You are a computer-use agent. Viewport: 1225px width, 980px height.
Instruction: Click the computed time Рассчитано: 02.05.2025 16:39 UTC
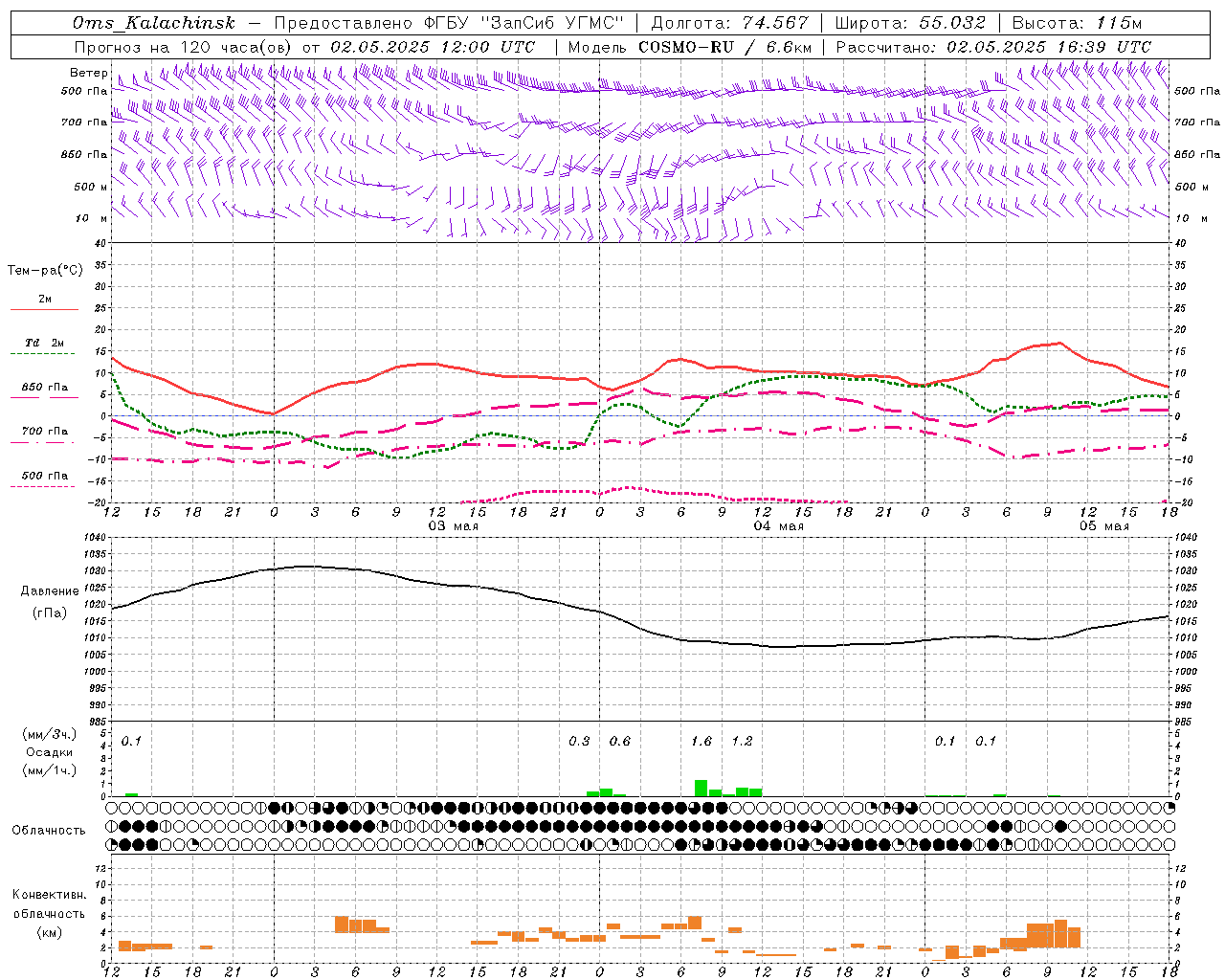(993, 46)
